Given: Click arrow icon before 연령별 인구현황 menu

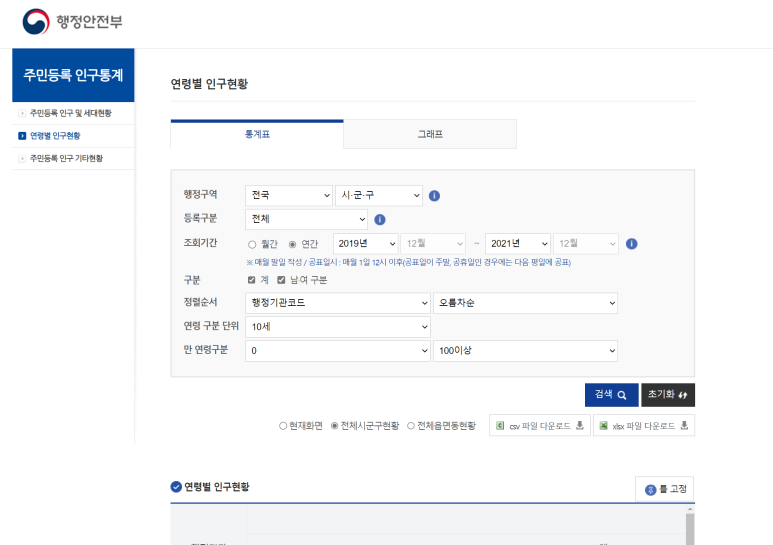Looking at the screenshot, I should point(22,136).
